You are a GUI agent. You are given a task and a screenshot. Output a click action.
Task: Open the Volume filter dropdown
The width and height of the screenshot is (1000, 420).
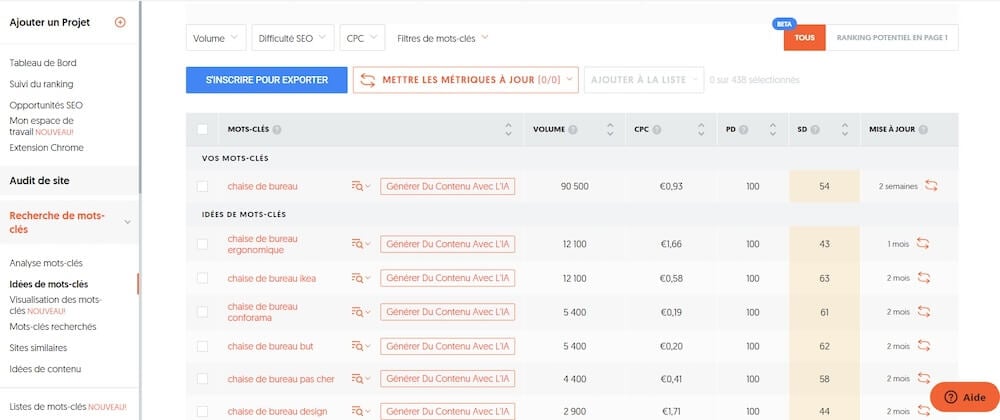[x=216, y=38]
